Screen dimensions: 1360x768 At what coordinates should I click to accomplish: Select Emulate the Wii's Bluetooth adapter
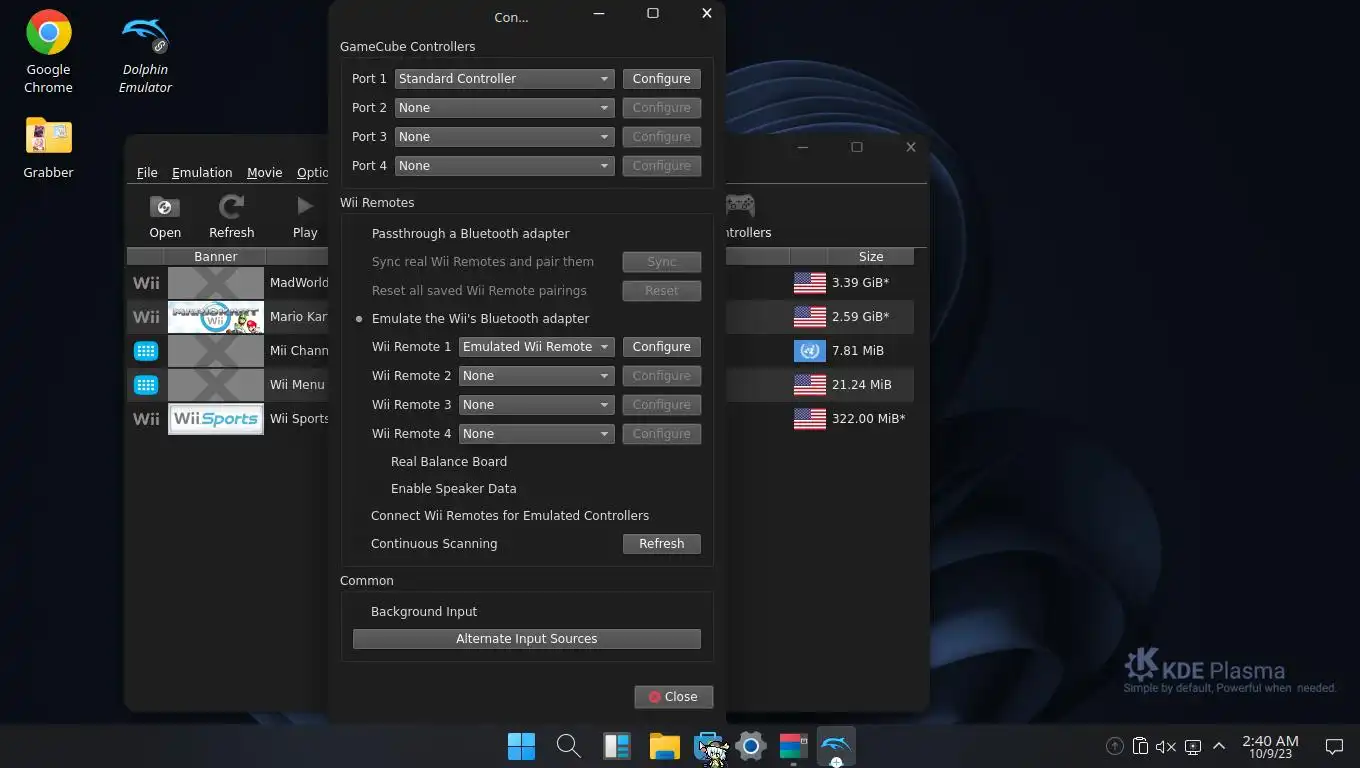tap(471, 318)
